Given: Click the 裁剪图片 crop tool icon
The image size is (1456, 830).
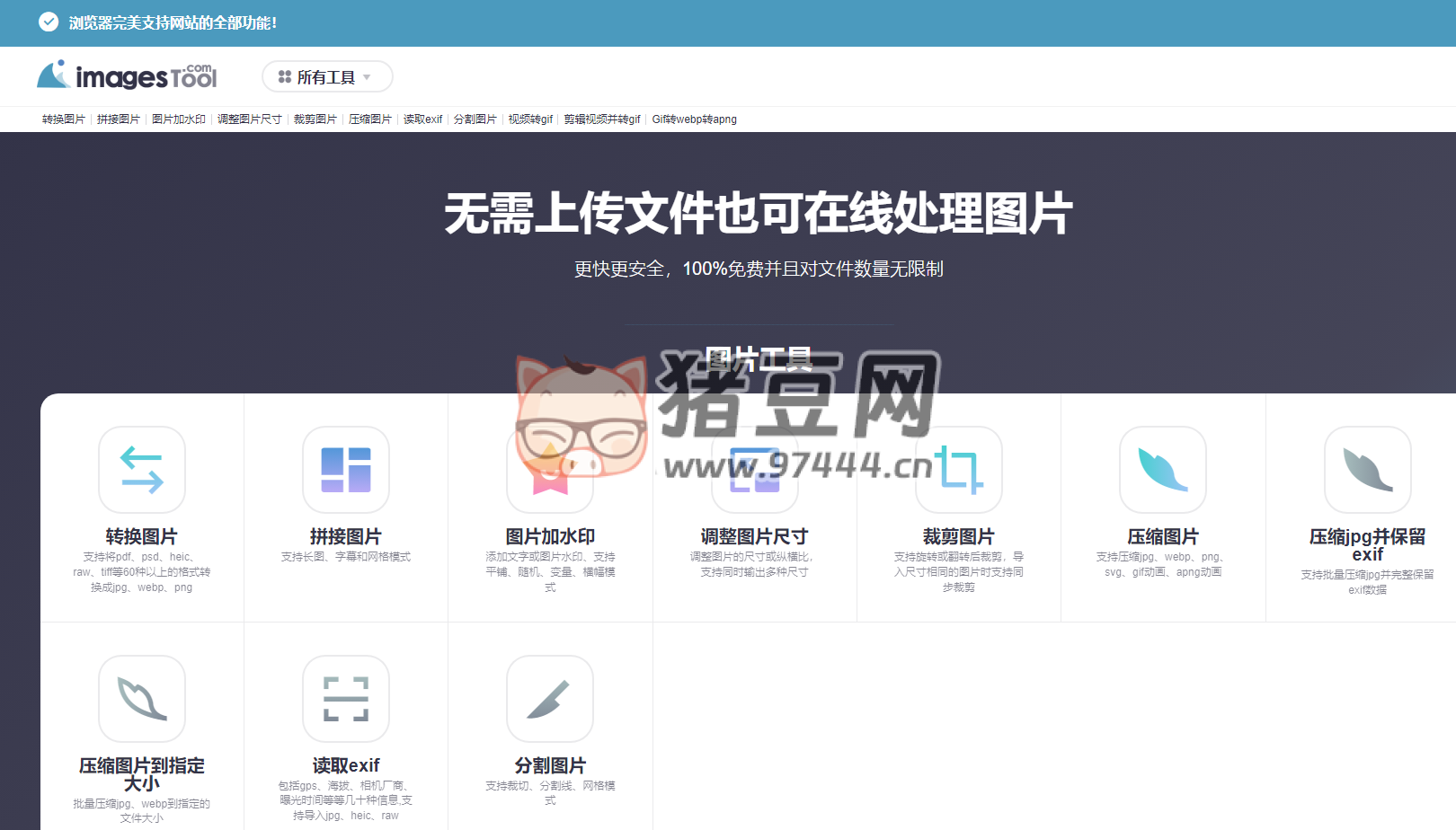Looking at the screenshot, I should 958,470.
